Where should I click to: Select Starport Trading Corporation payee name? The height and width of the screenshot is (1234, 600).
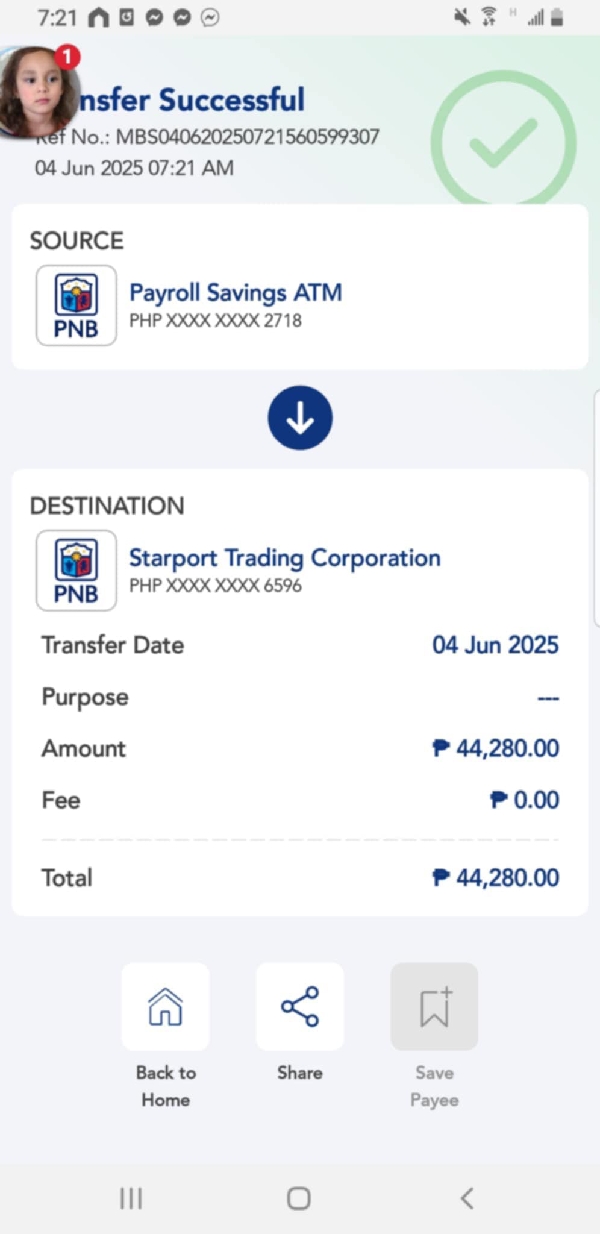point(285,558)
